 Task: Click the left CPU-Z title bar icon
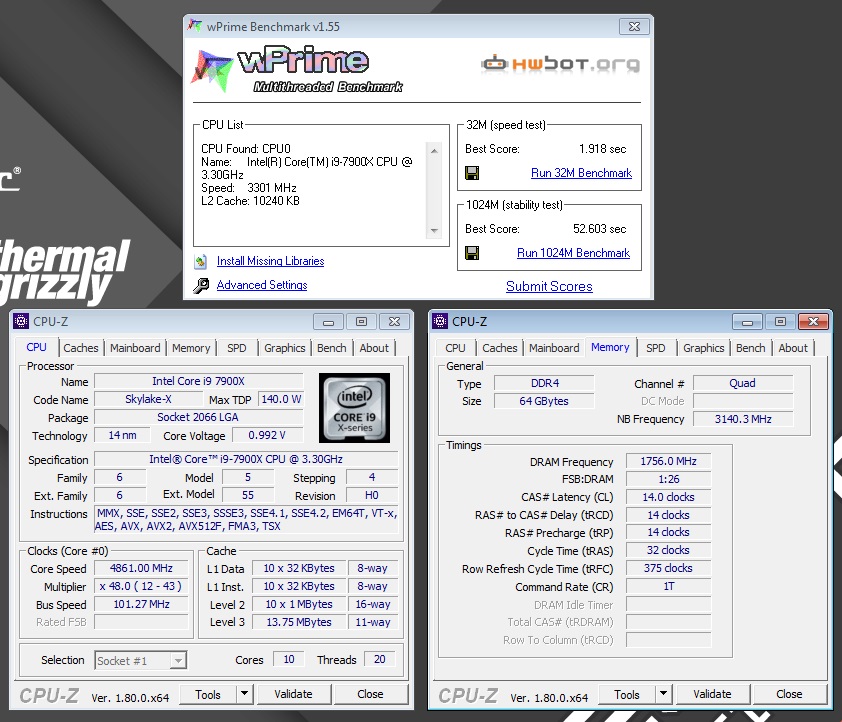click(21, 321)
